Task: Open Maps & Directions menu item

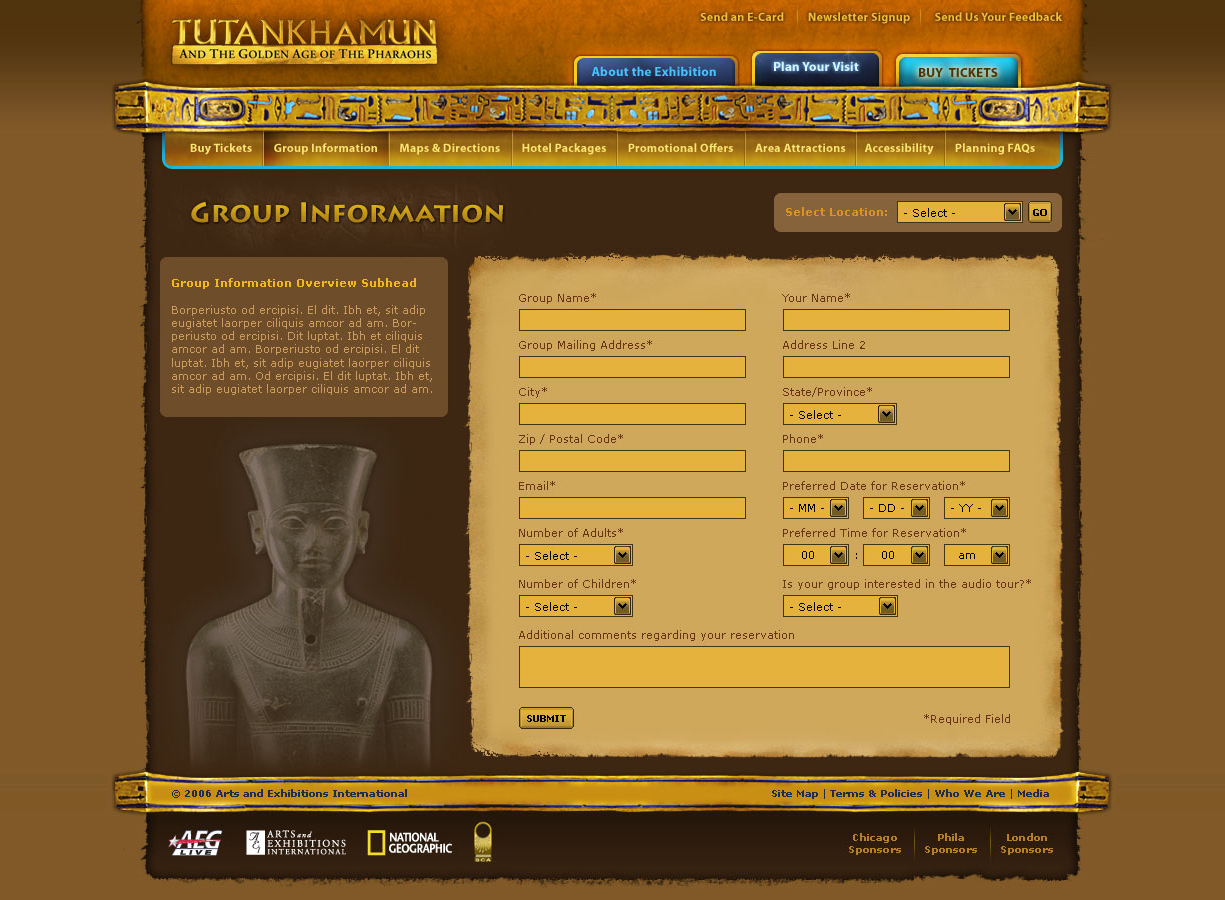Action: pos(450,148)
